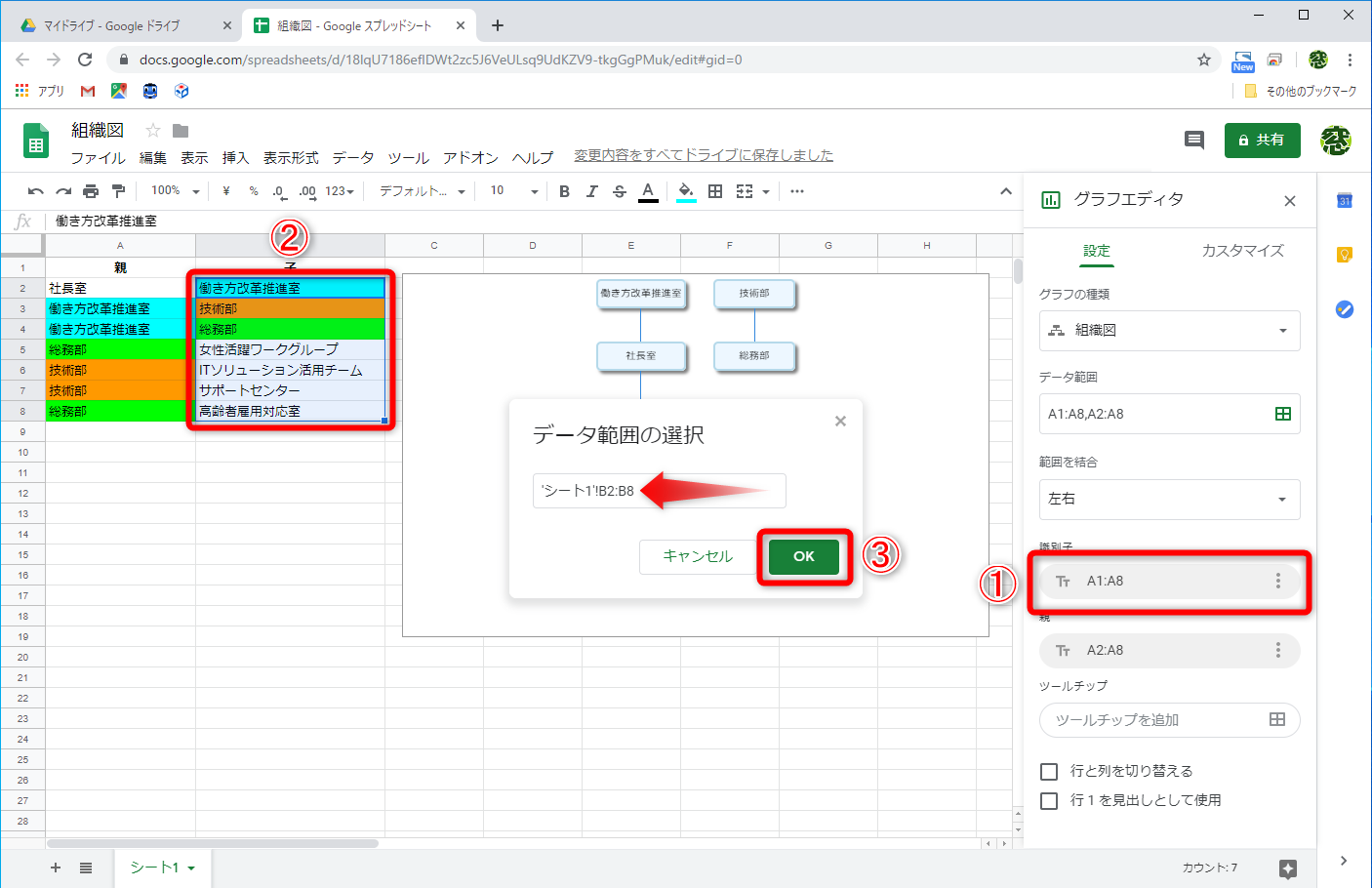
Task: Decrease decimal places in the toolbar
Action: [x=280, y=191]
